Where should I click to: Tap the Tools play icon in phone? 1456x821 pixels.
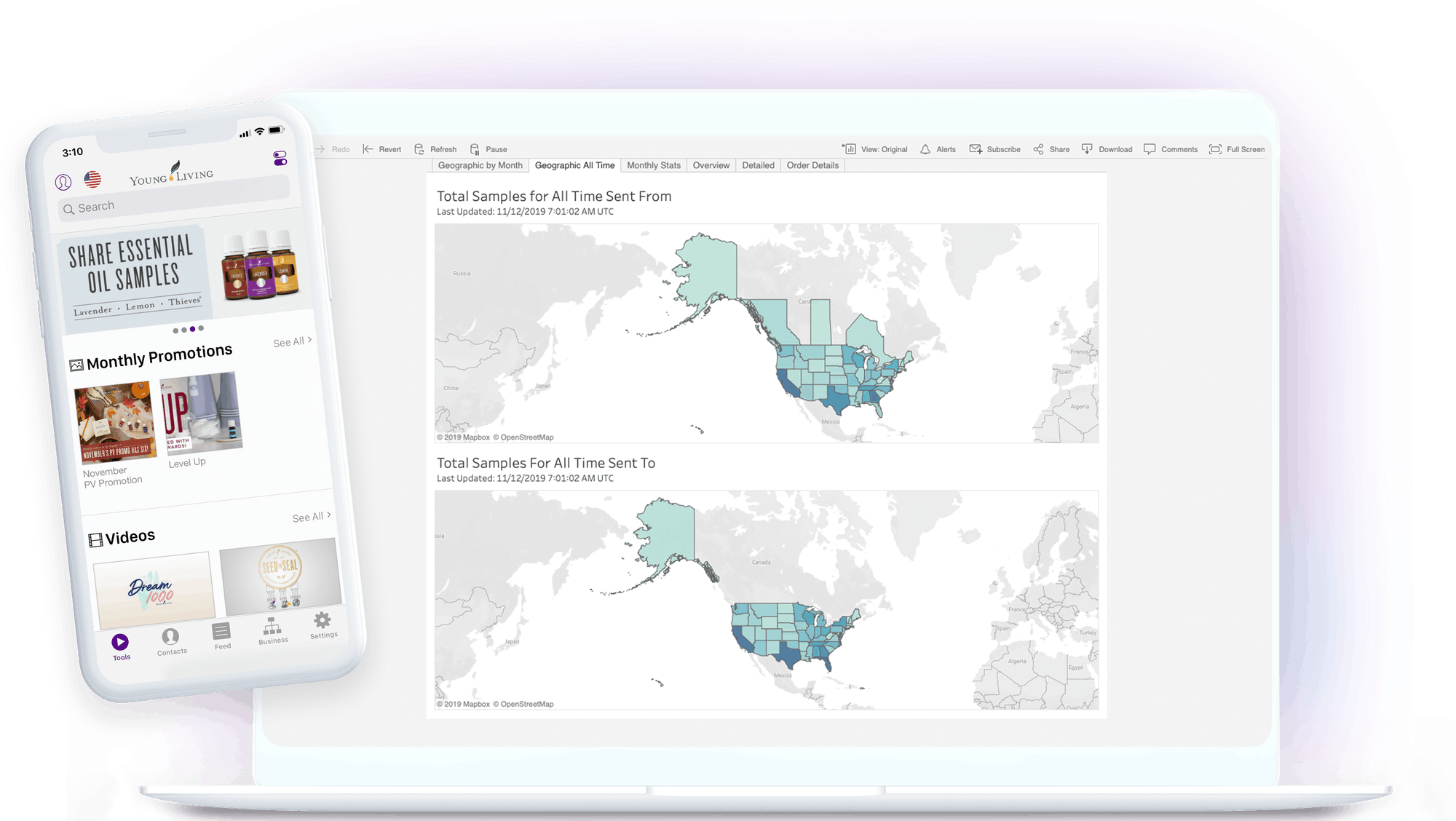coord(120,642)
